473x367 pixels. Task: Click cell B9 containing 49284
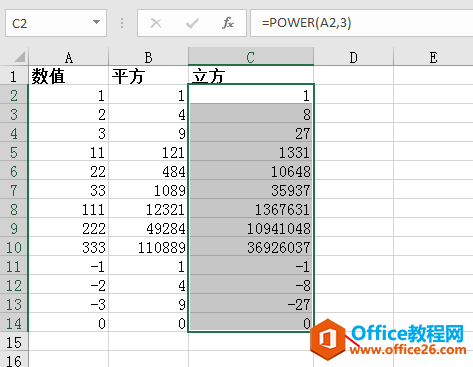coord(148,227)
